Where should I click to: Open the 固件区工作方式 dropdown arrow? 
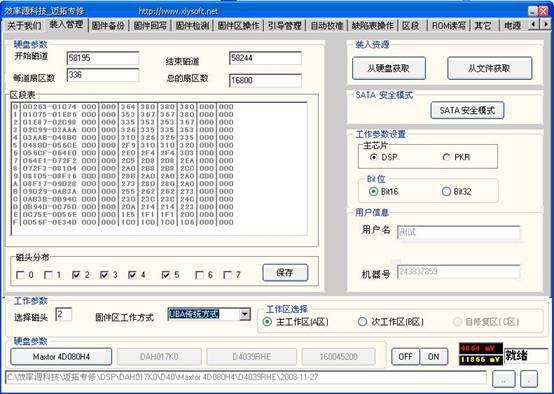point(244,314)
